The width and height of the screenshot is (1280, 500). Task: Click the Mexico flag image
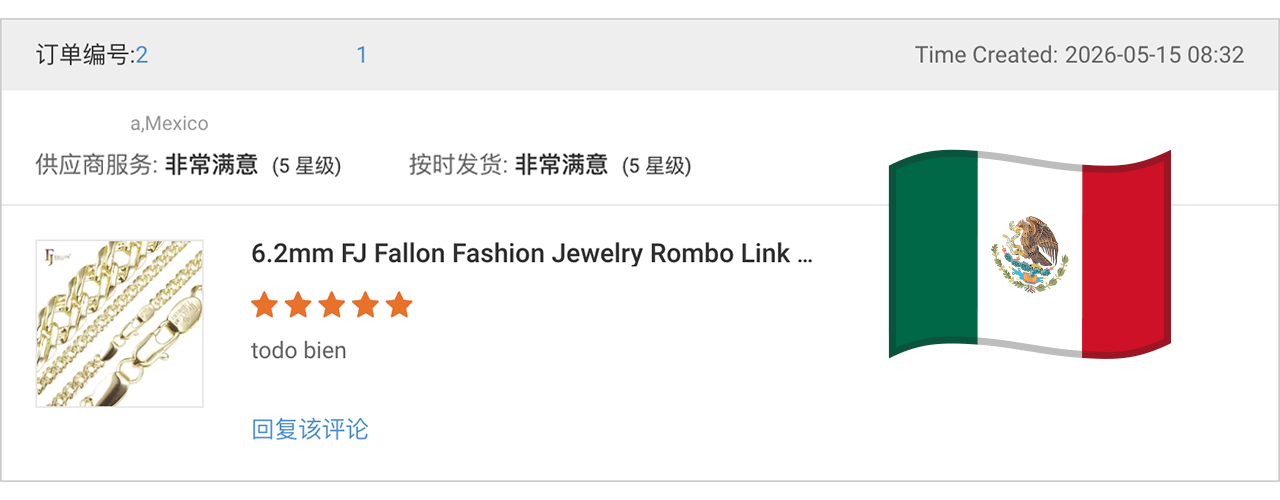coord(1030,254)
